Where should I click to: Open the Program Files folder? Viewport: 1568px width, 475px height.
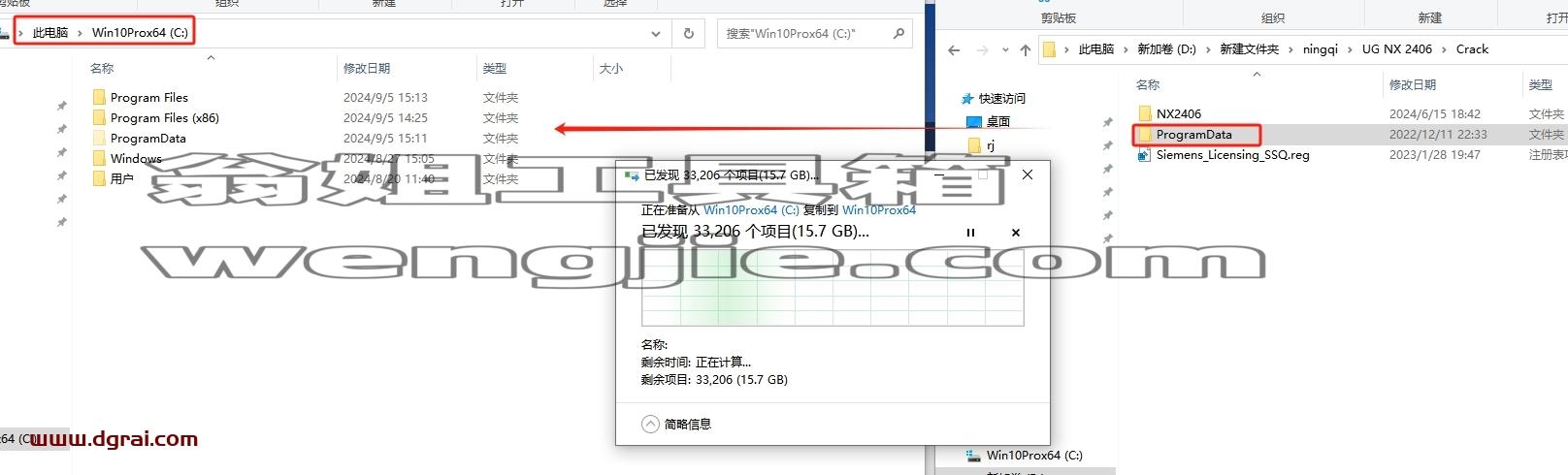[x=148, y=97]
